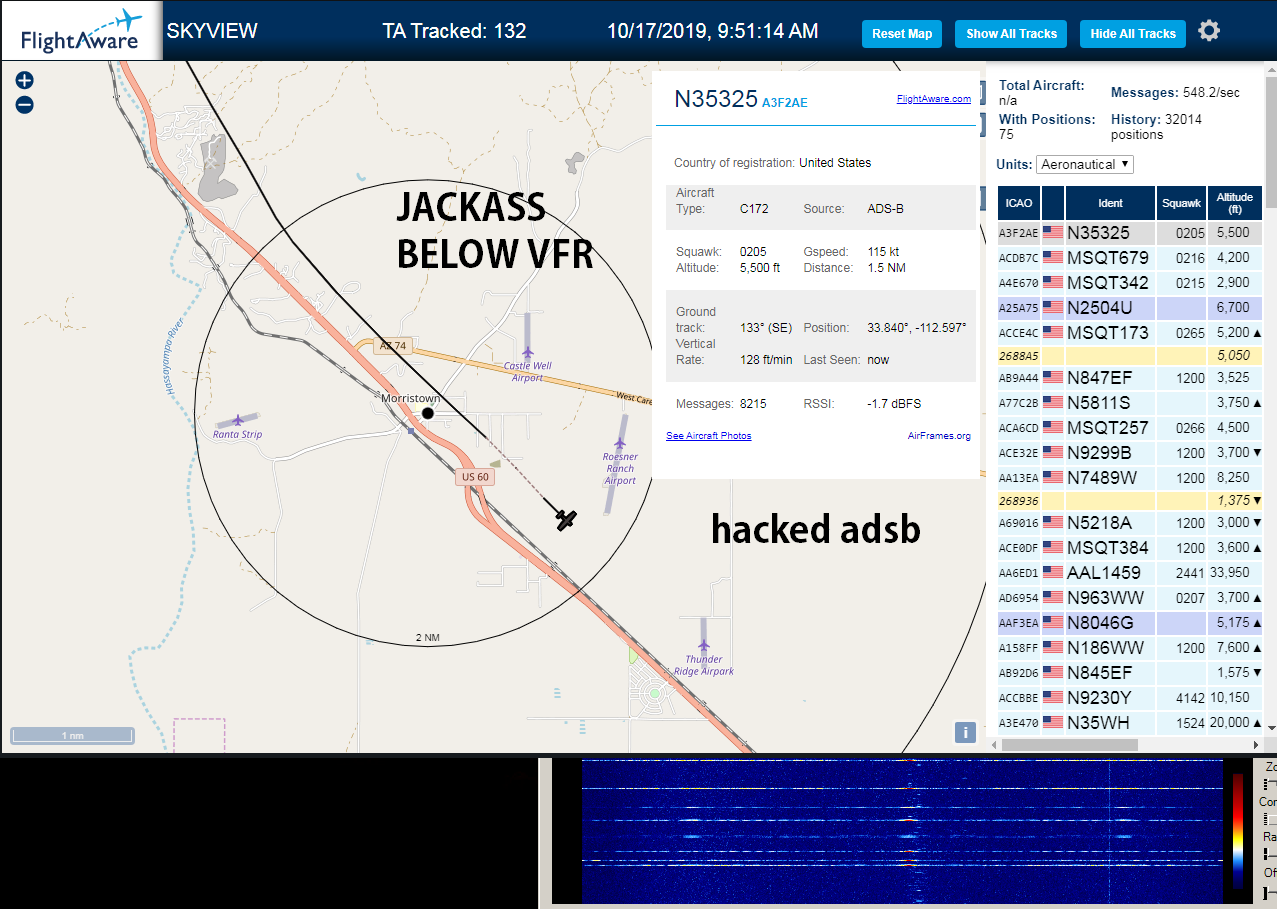Viewport: 1277px width, 909px height.
Task: Sort table by ICAO column header
Action: point(1019,203)
